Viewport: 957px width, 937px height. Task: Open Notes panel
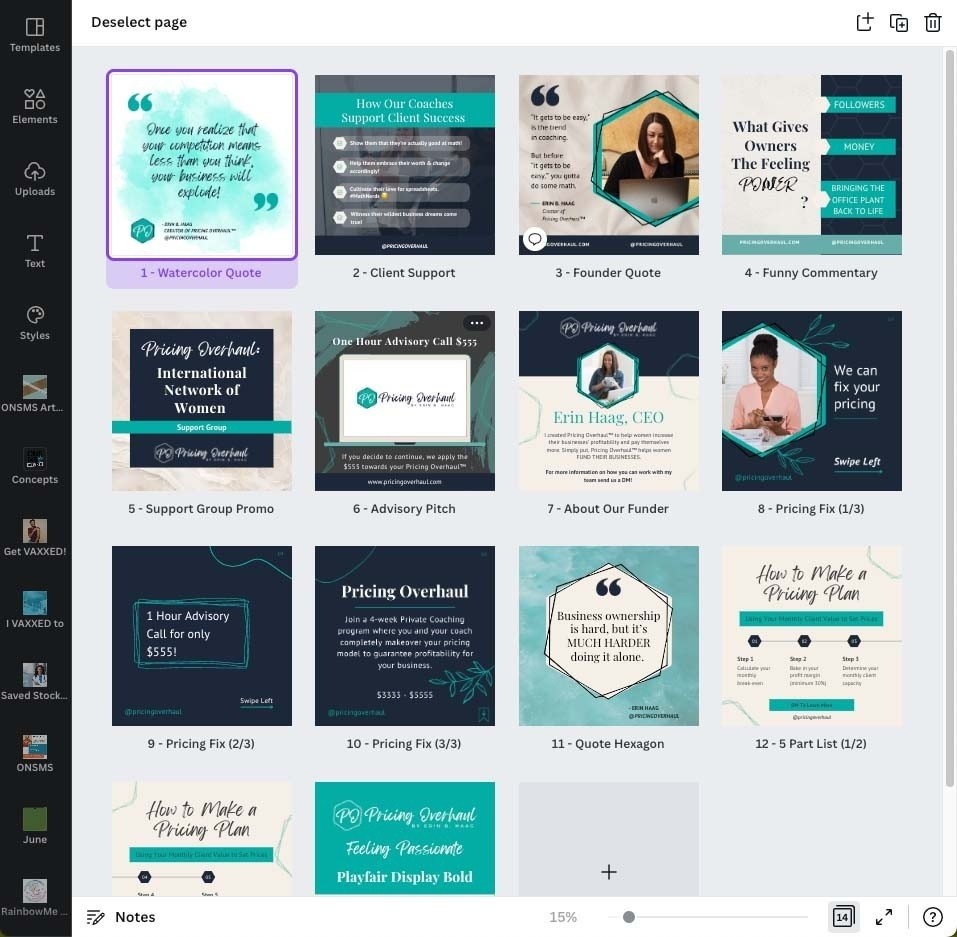point(121,916)
